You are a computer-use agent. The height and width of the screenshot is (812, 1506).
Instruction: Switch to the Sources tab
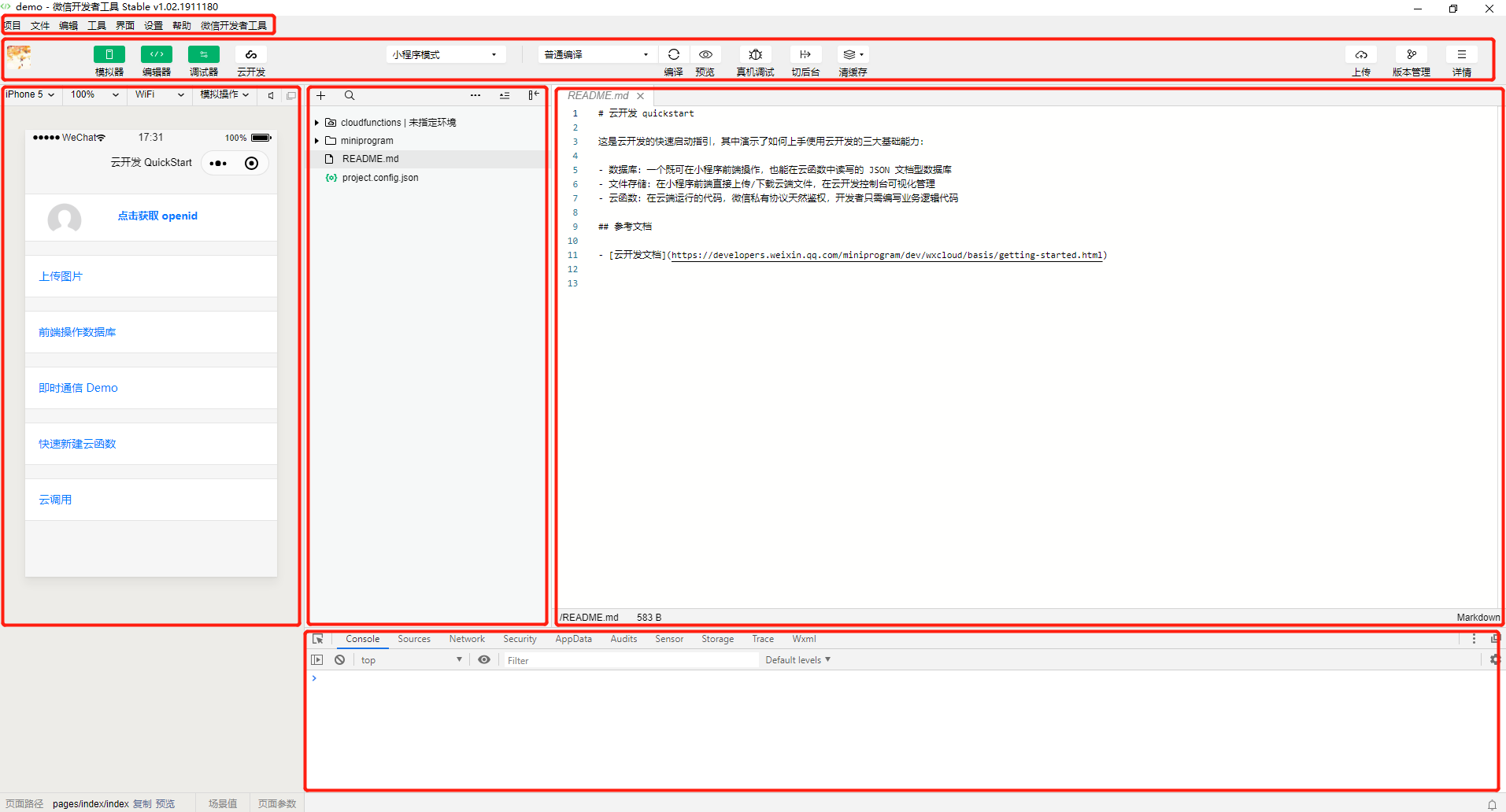(x=414, y=639)
